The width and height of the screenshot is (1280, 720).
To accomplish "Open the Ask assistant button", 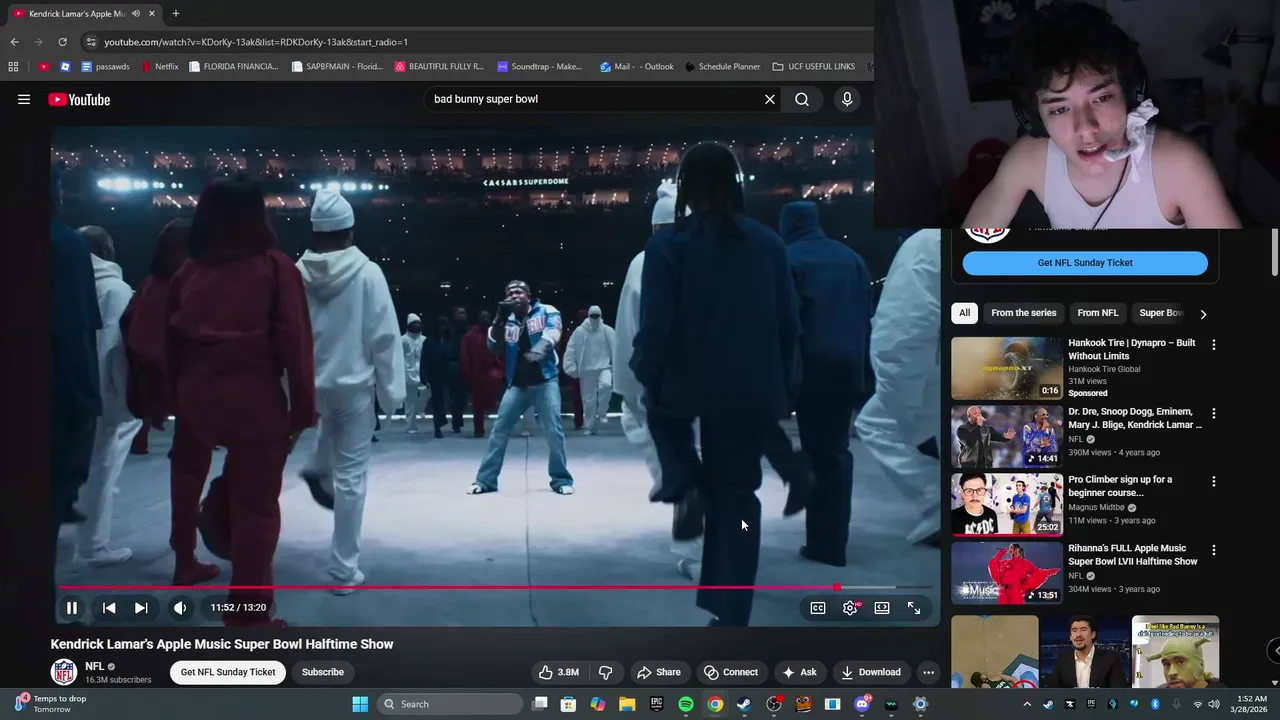I will click(799, 672).
